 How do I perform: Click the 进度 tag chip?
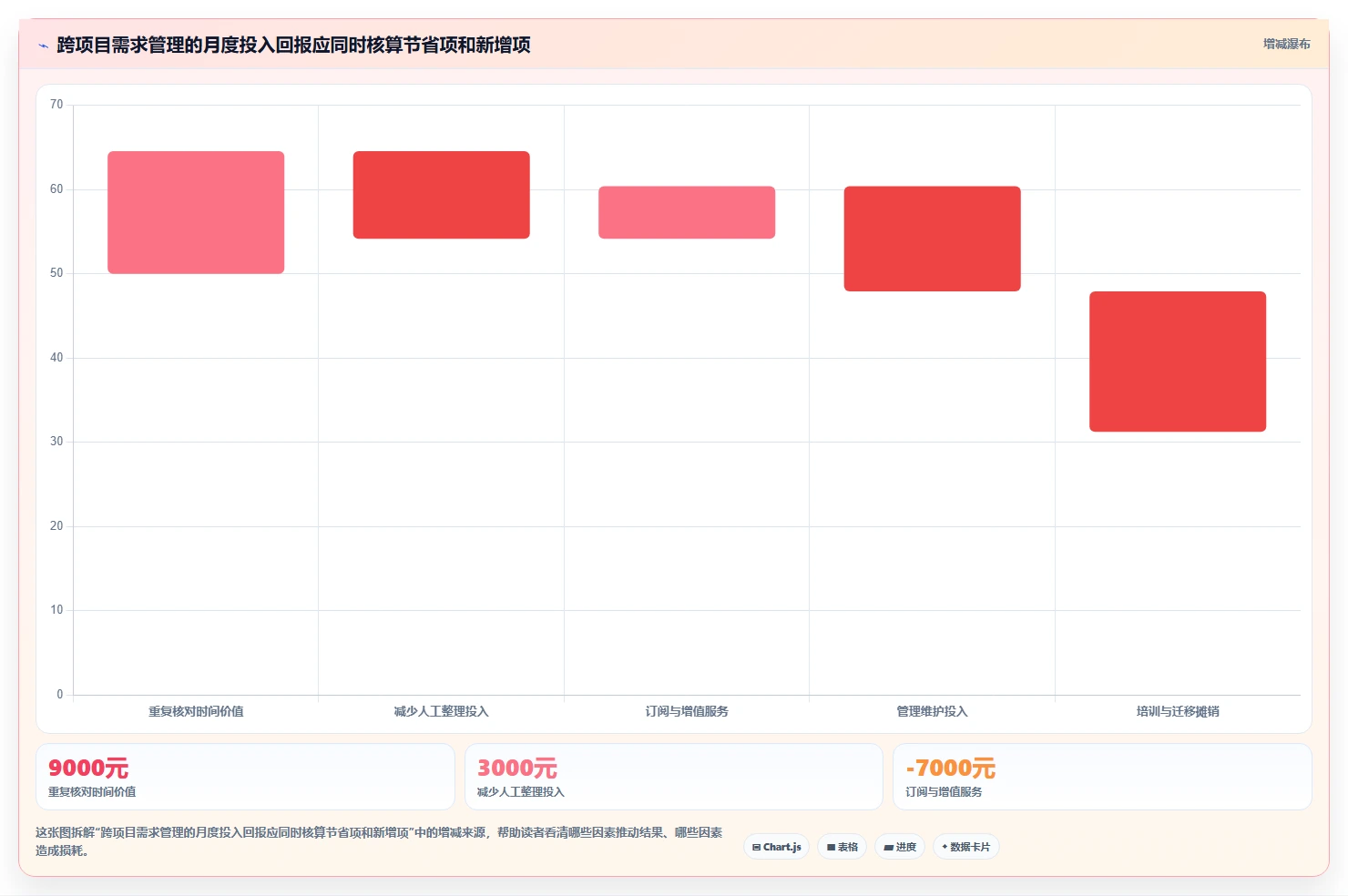pos(900,847)
